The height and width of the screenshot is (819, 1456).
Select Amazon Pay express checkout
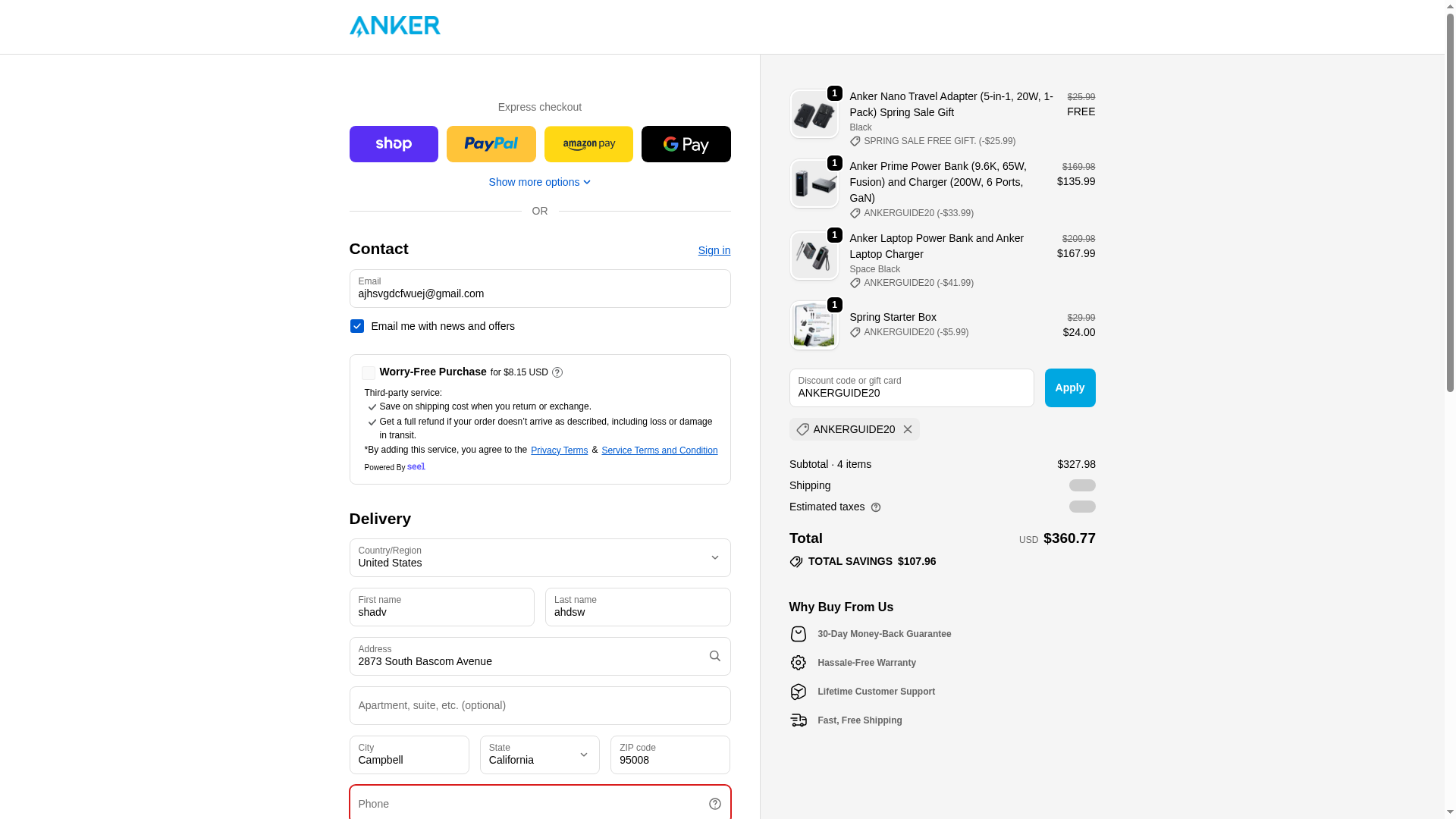point(588,144)
